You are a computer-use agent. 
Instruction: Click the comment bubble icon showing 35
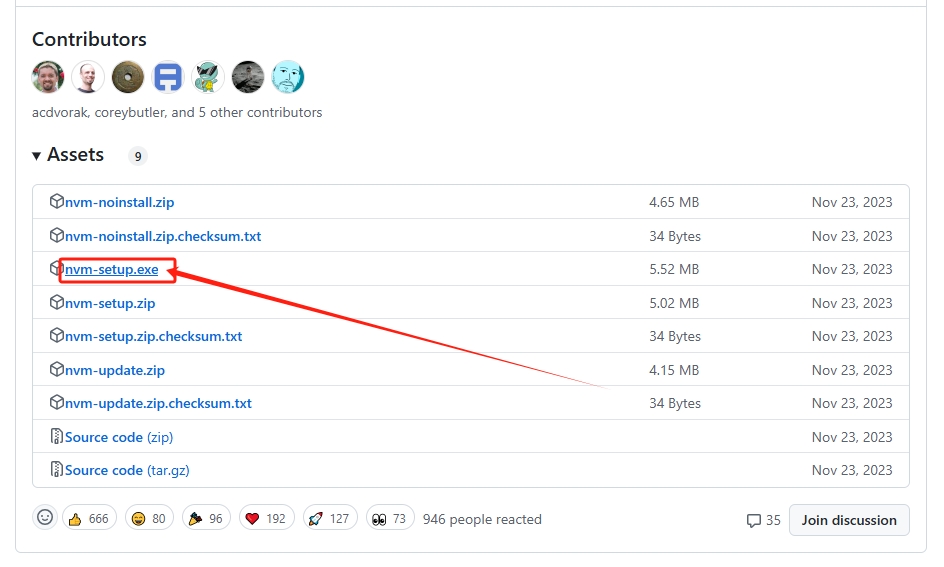click(754, 520)
